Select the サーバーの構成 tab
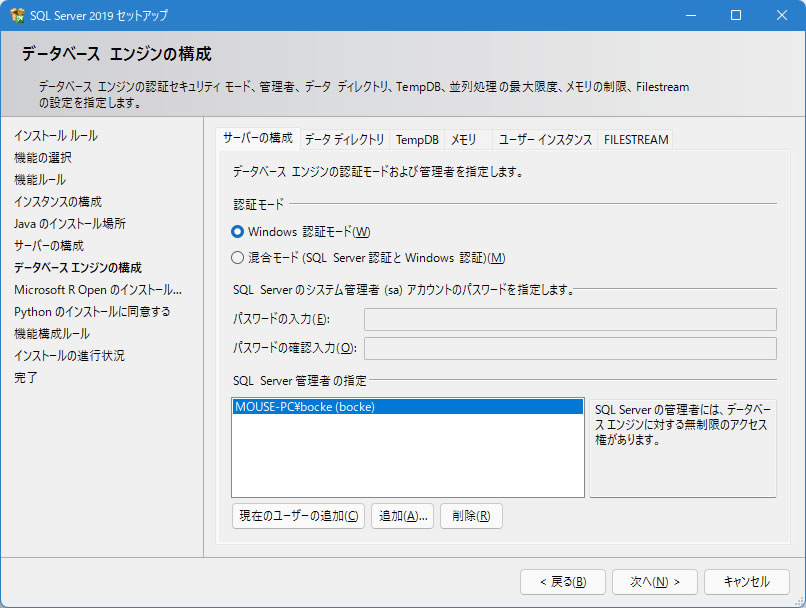Viewport: 806px width, 608px height. (x=257, y=138)
